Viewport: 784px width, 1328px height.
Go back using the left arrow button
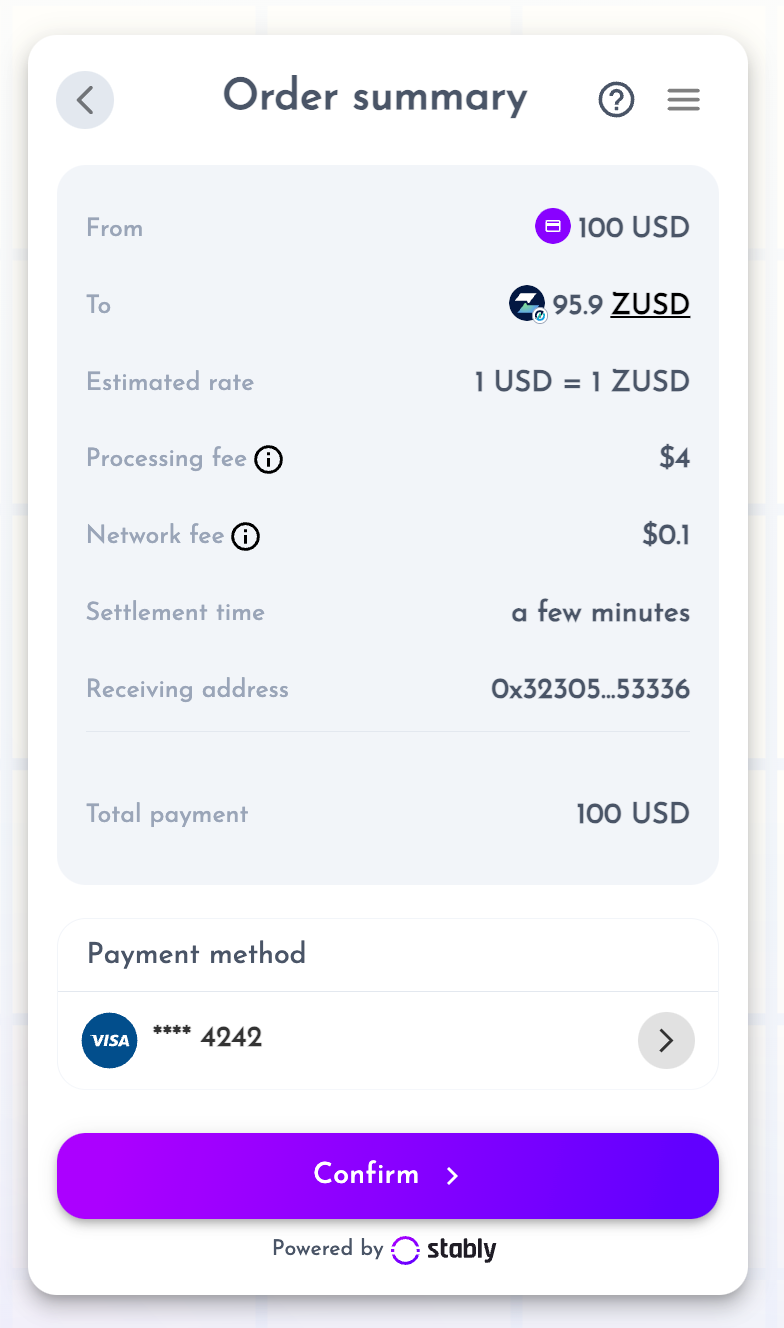click(x=85, y=100)
